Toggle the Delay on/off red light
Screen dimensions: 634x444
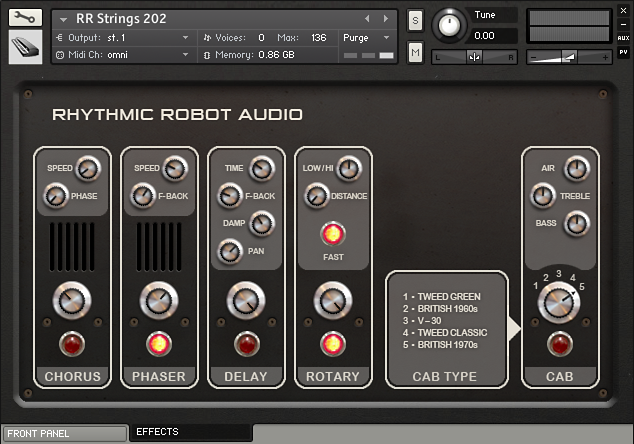pos(246,344)
